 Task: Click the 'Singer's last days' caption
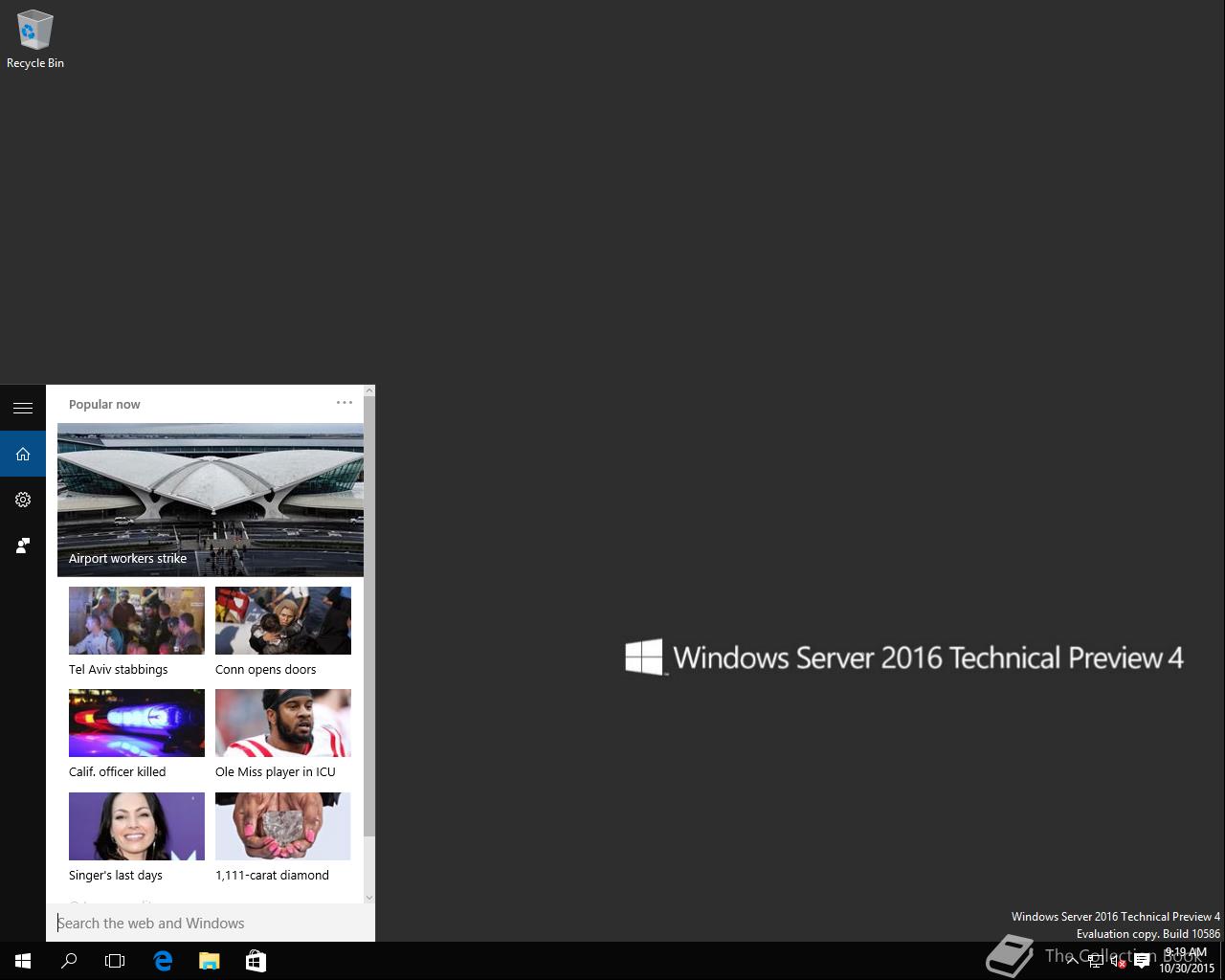click(x=115, y=875)
